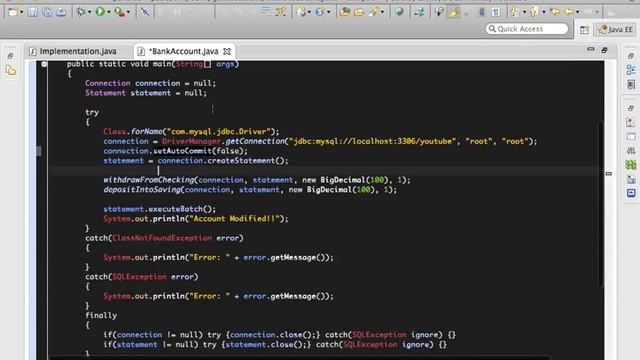Screen dimensions: 640x360
Task: Open the Data Source Explorer icon
Action: (x=631, y=165)
